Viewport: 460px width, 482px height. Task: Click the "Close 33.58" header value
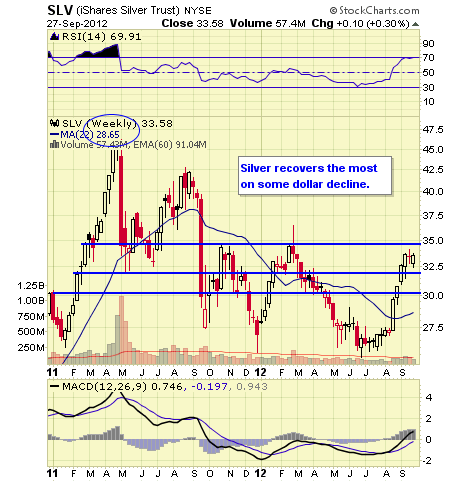(x=192, y=23)
